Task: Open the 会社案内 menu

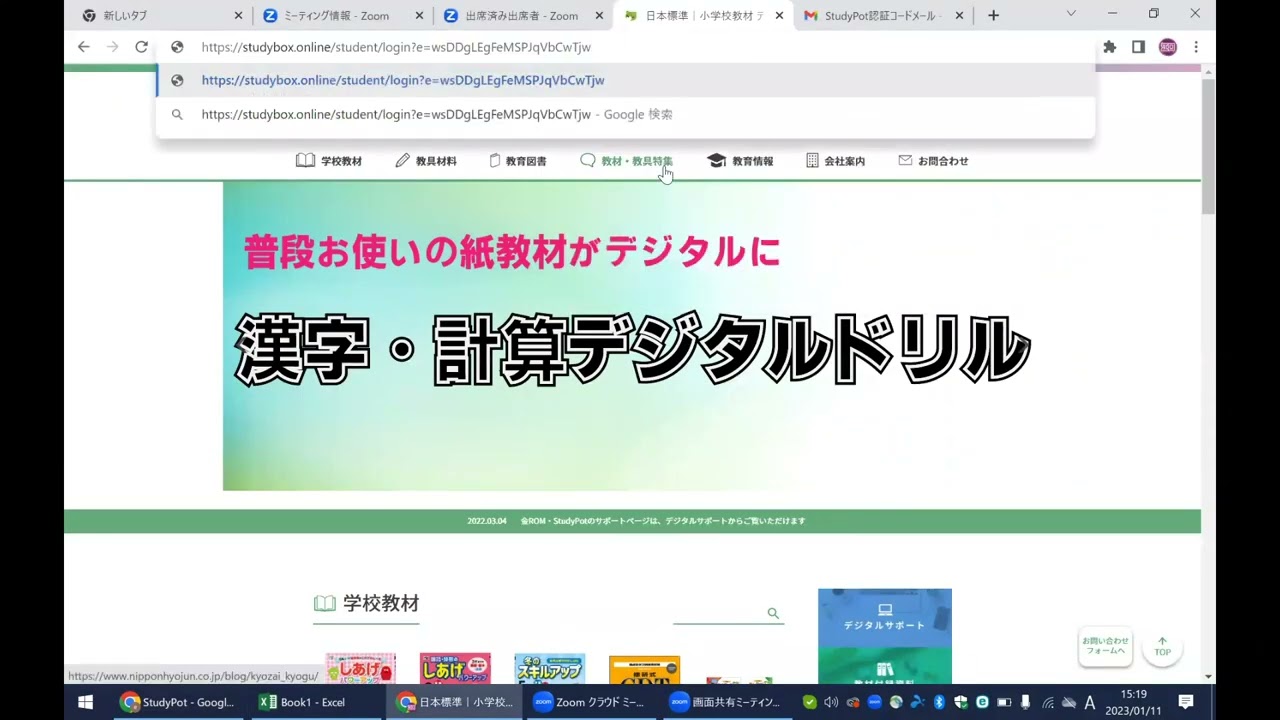Action: click(835, 160)
